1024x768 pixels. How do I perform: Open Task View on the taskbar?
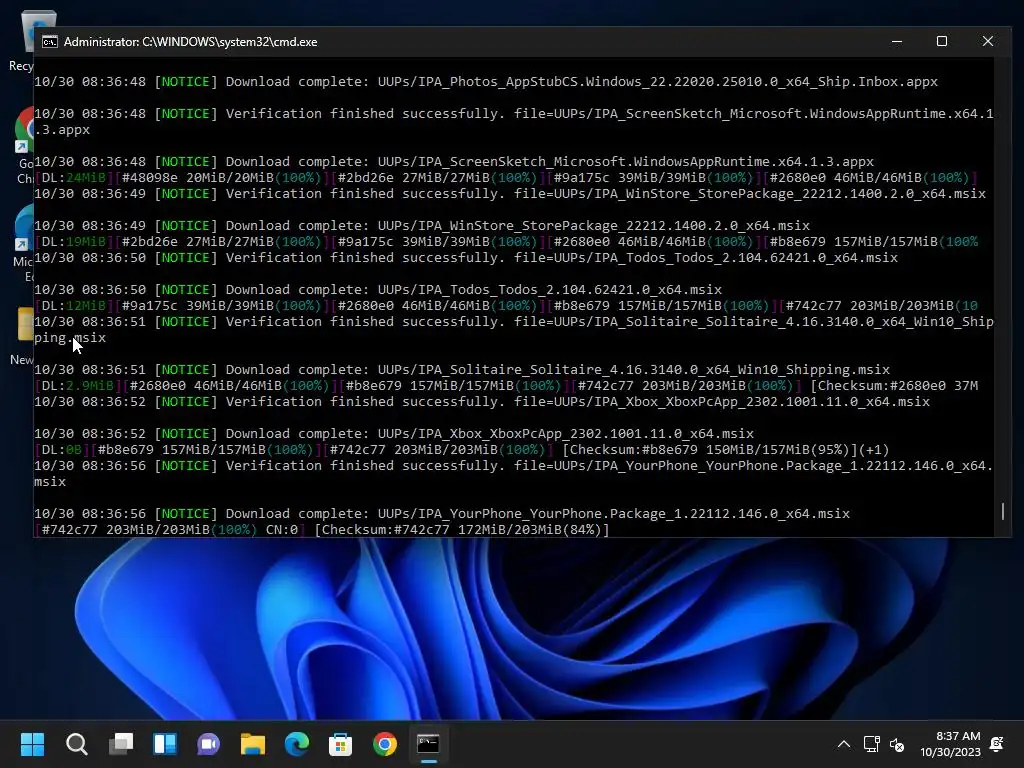(x=121, y=744)
